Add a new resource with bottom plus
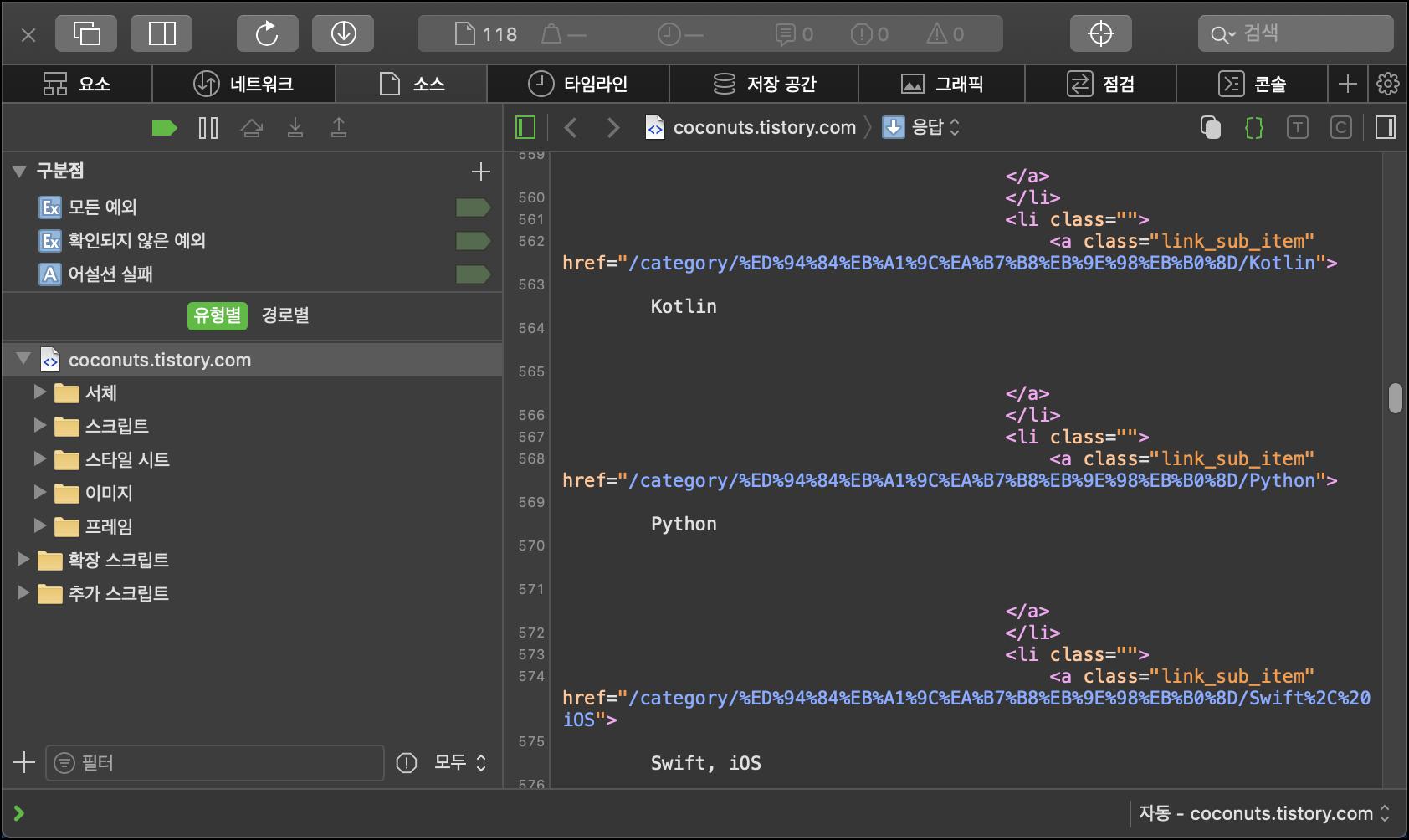 24,762
